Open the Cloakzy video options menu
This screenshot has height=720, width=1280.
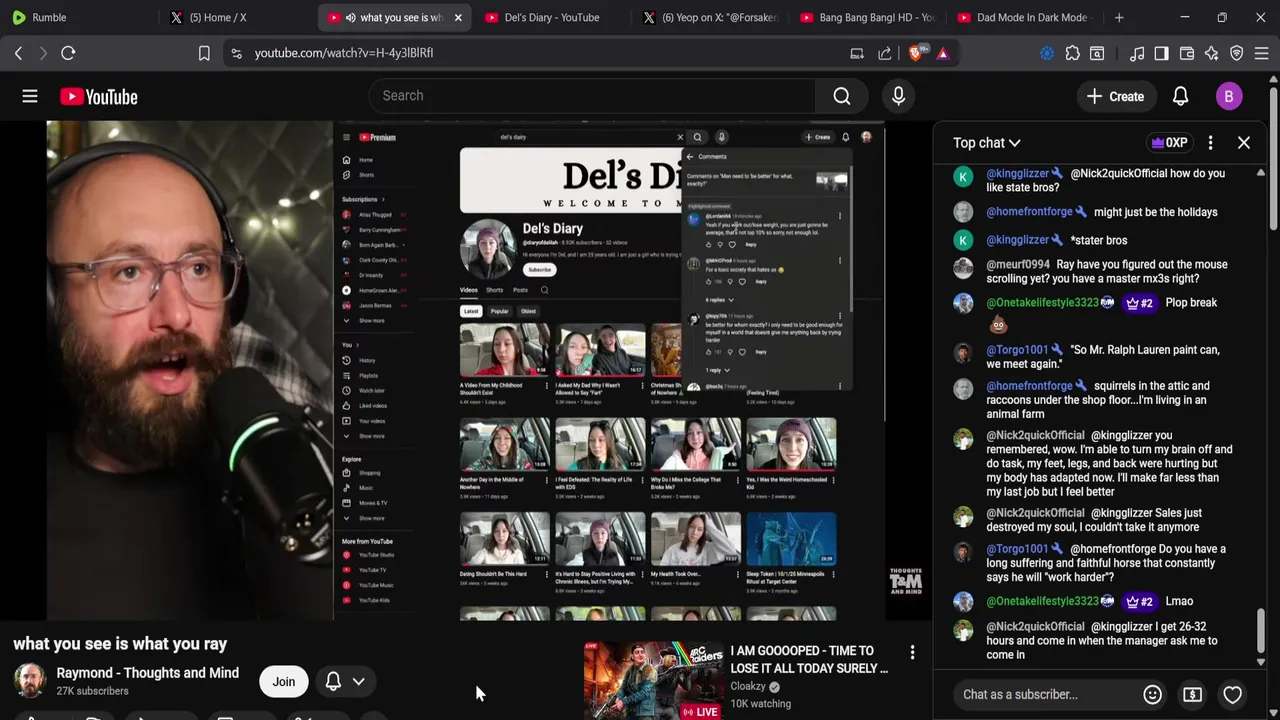point(912,653)
